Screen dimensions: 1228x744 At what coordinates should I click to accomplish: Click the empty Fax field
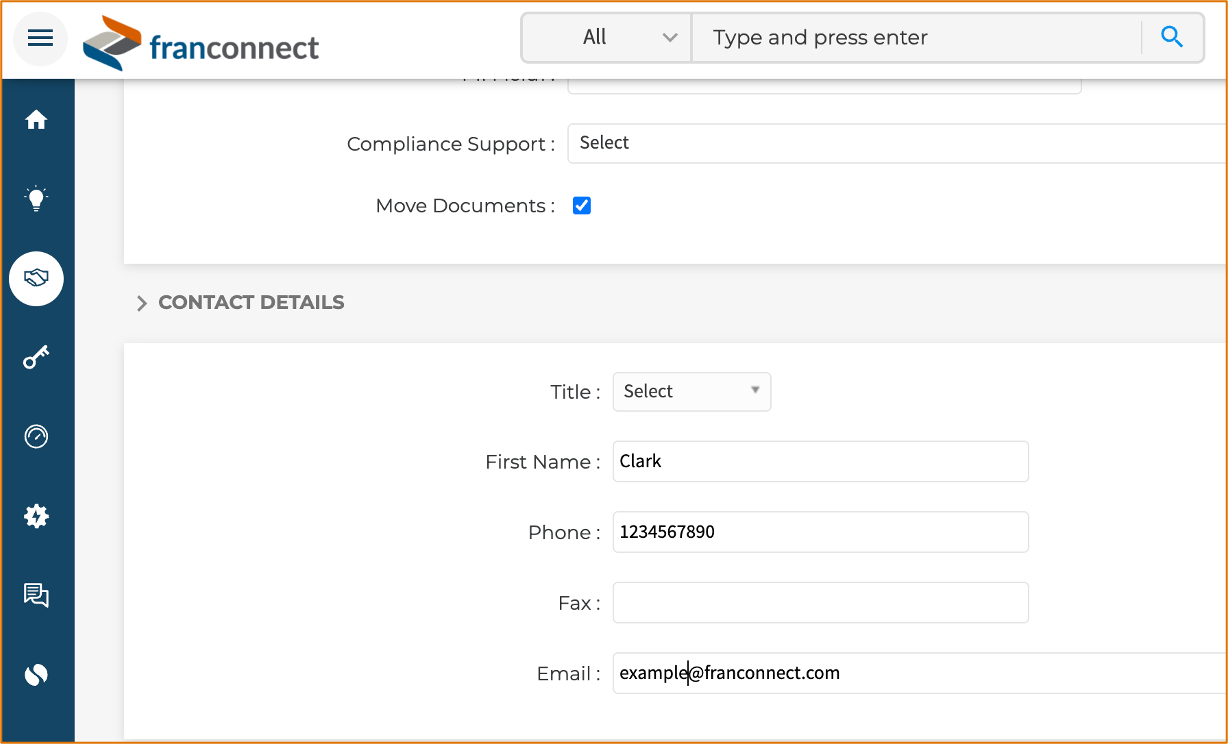pyautogui.click(x=821, y=603)
